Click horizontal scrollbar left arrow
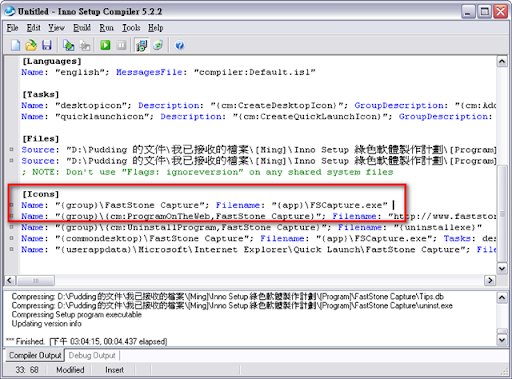This screenshot has height=379, width=512. 10,281
